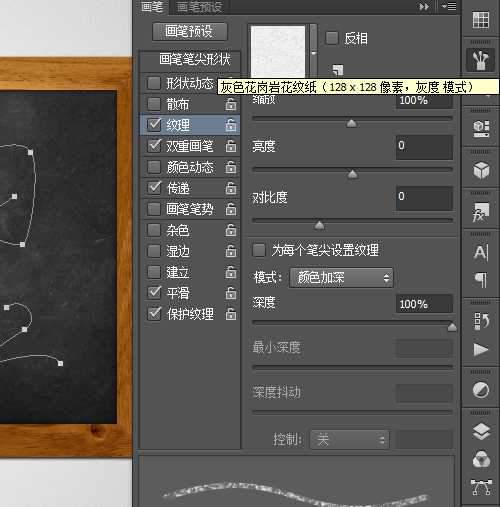Switch to the 画笔预设 tab
This screenshot has width=500, height=507.
(199, 7)
